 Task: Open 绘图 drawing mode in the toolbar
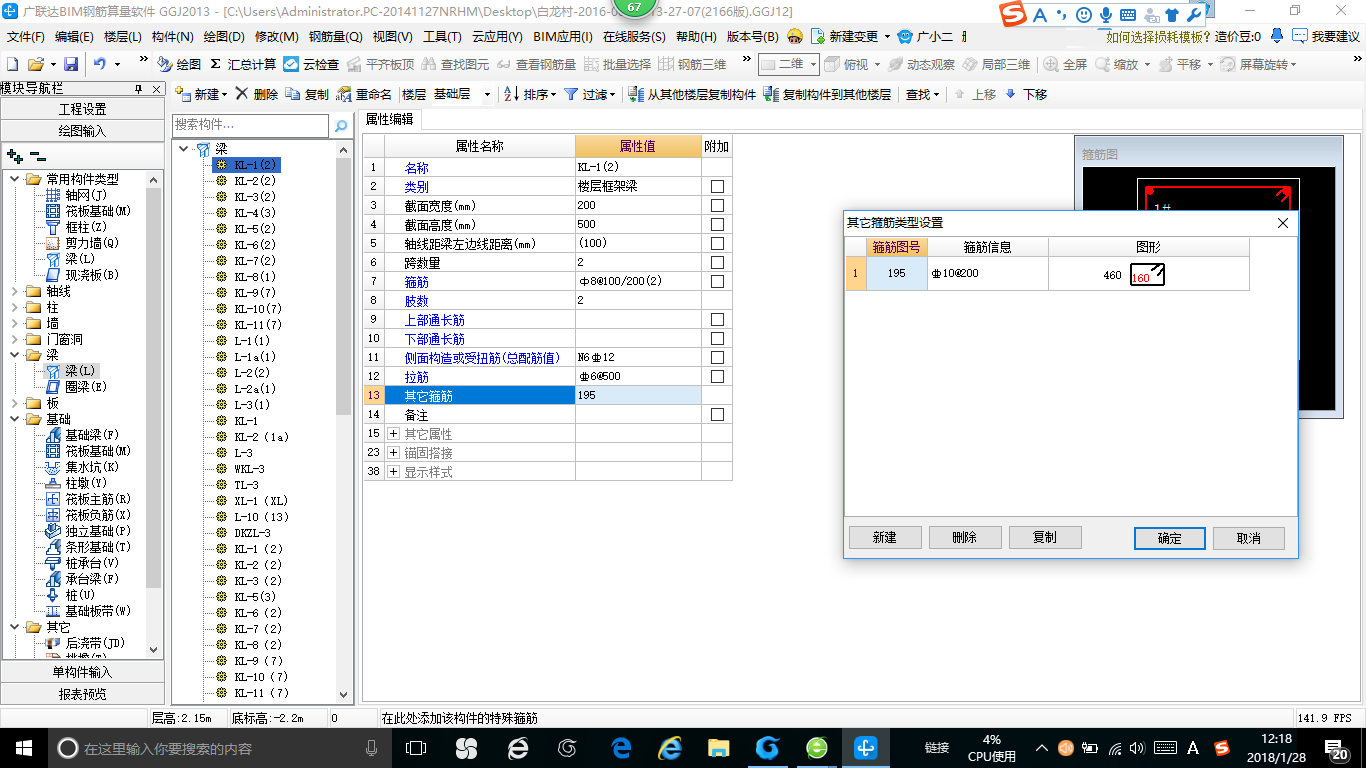180,64
